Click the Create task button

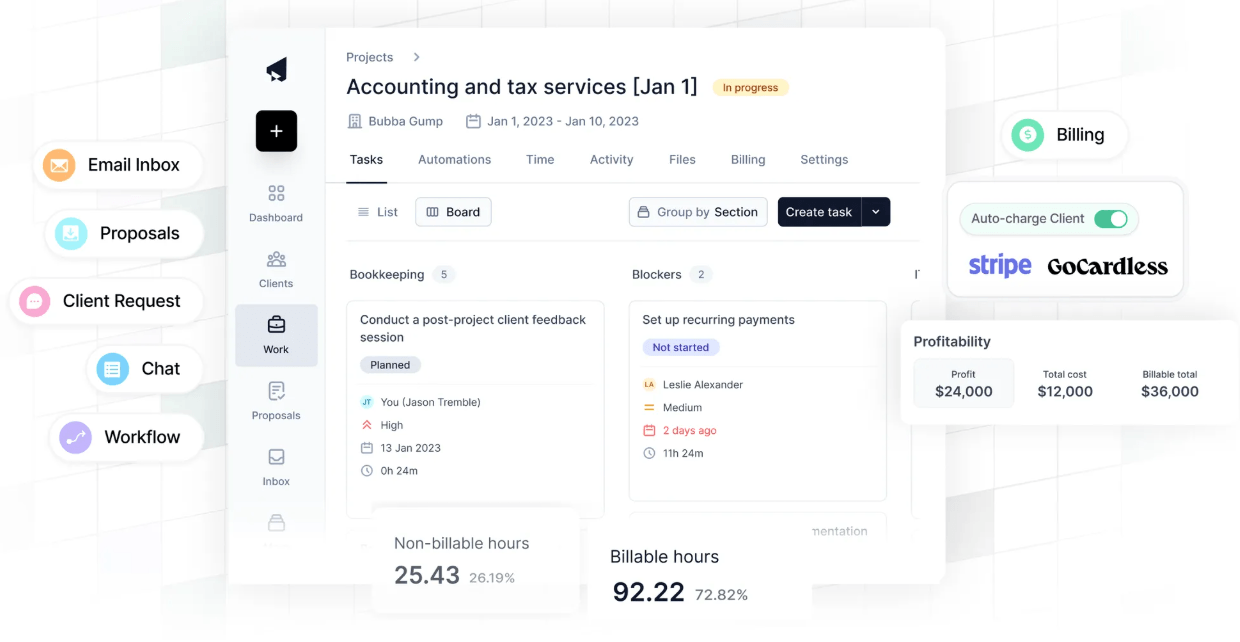click(819, 212)
